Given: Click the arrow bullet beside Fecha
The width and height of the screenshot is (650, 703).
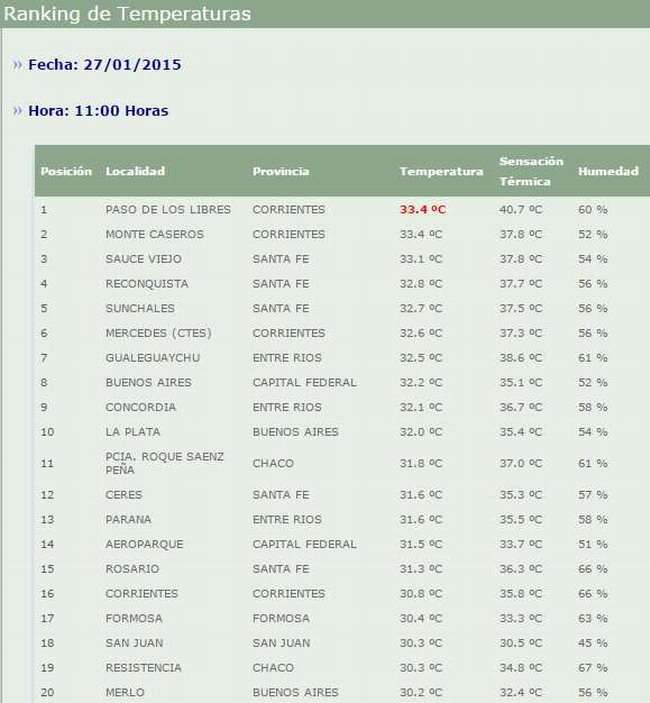Looking at the screenshot, I should (17, 65).
